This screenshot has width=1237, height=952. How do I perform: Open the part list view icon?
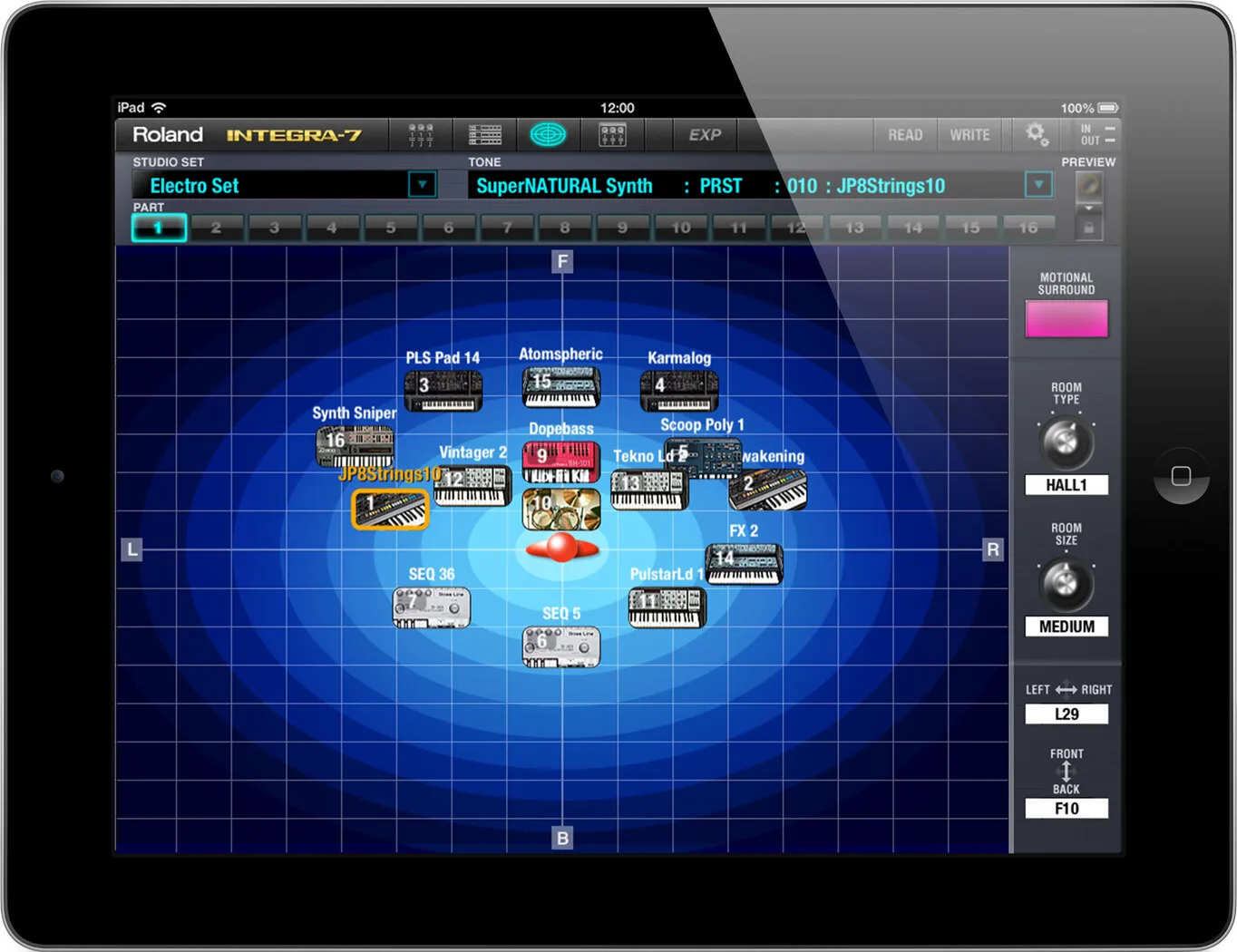tap(484, 135)
